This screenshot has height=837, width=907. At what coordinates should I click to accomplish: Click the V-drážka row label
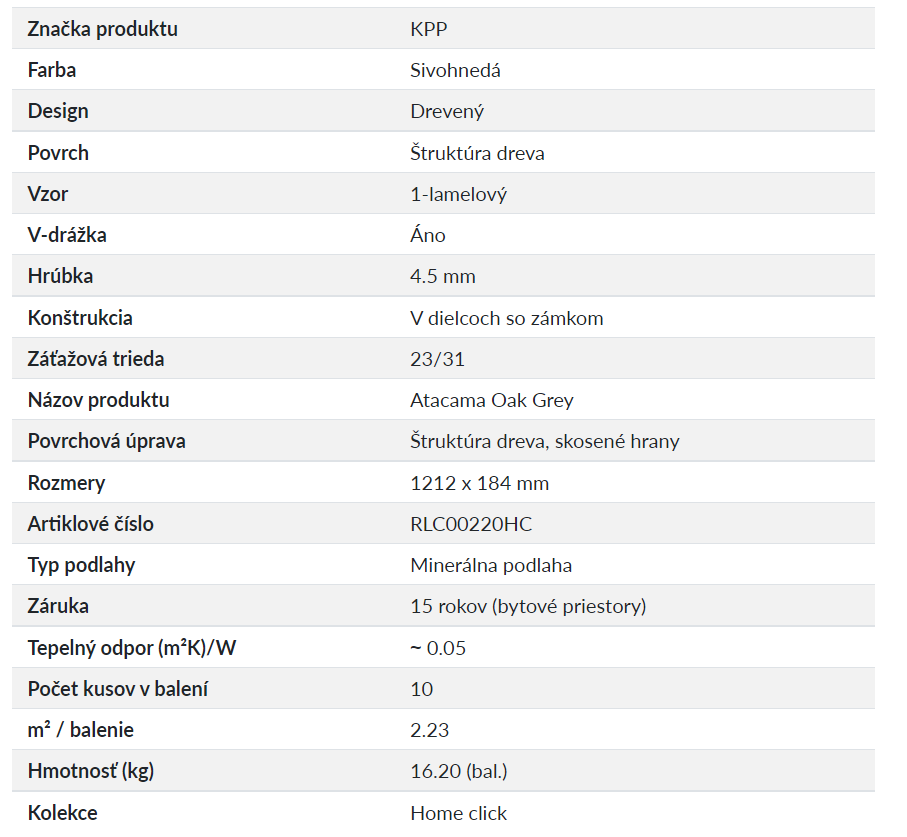67,235
